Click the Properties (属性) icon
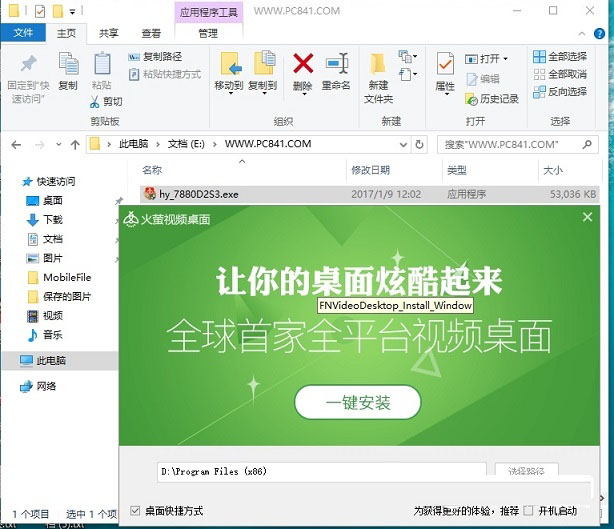This screenshot has height=529, width=614. tap(445, 63)
